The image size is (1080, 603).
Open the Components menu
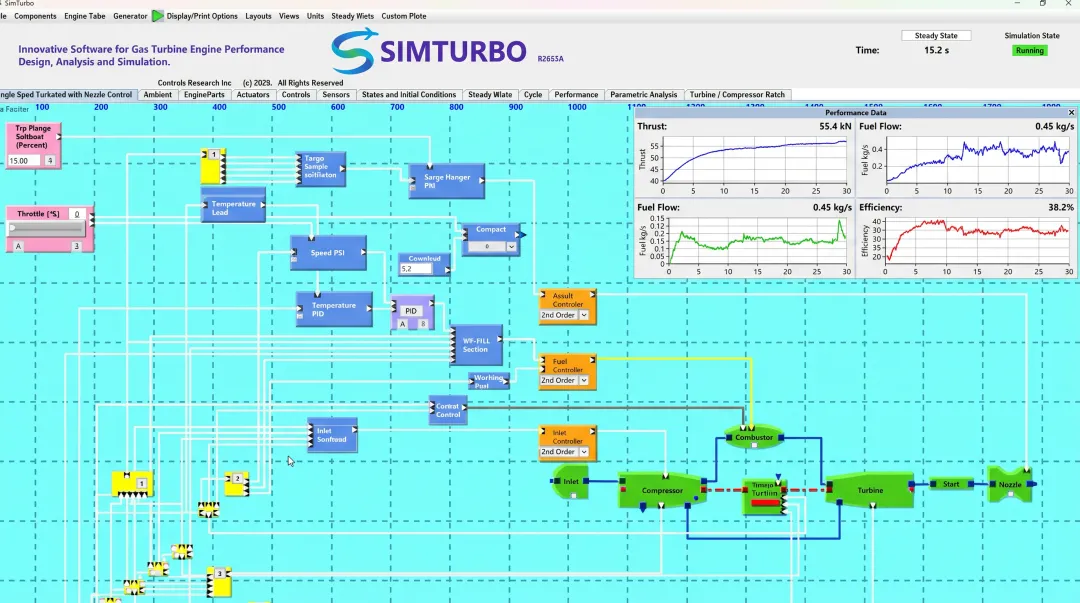point(35,16)
